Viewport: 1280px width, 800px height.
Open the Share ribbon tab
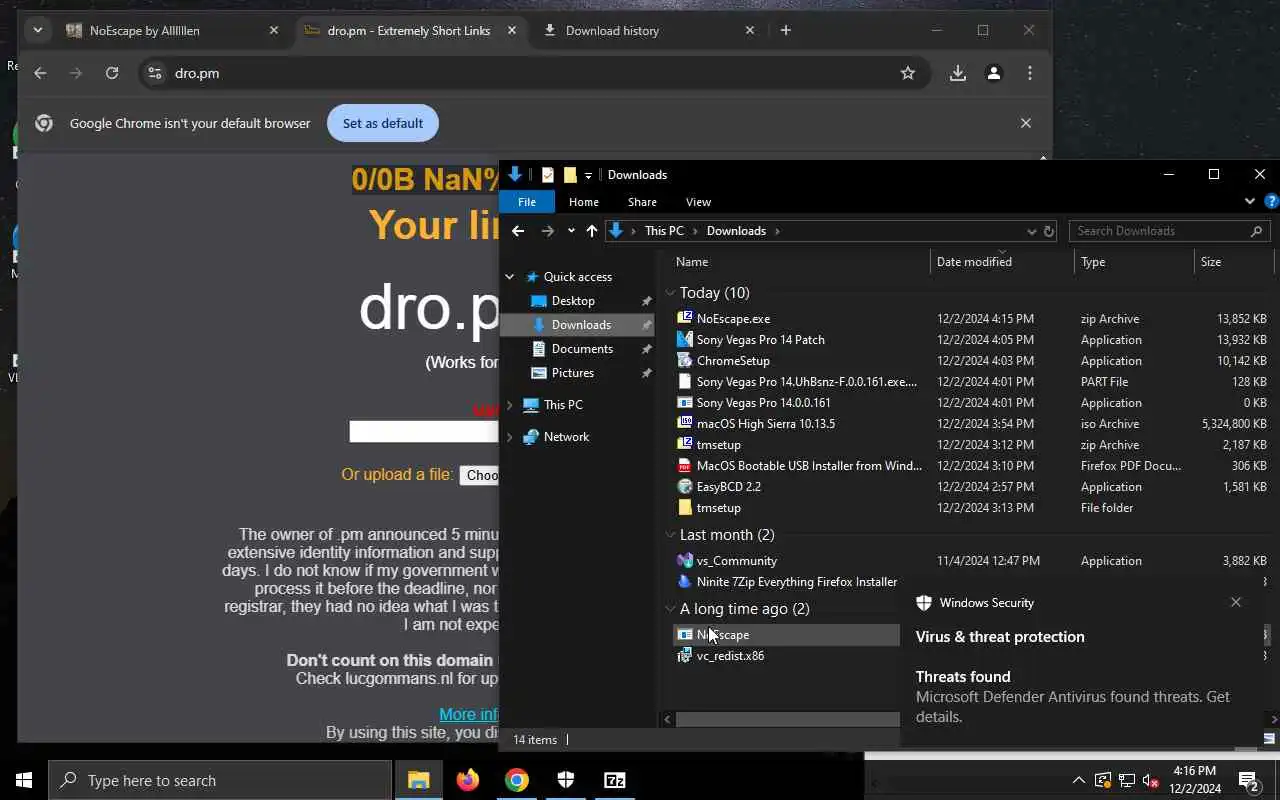(642, 202)
